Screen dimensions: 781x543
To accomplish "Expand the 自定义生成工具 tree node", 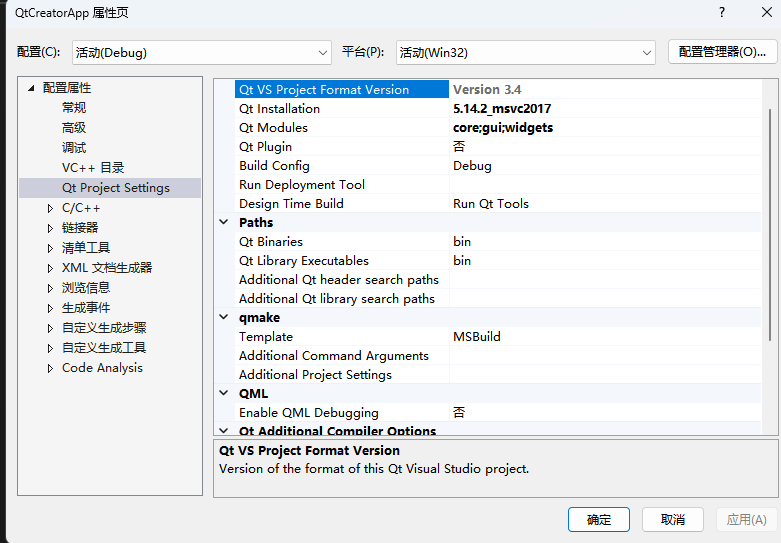I will [50, 348].
